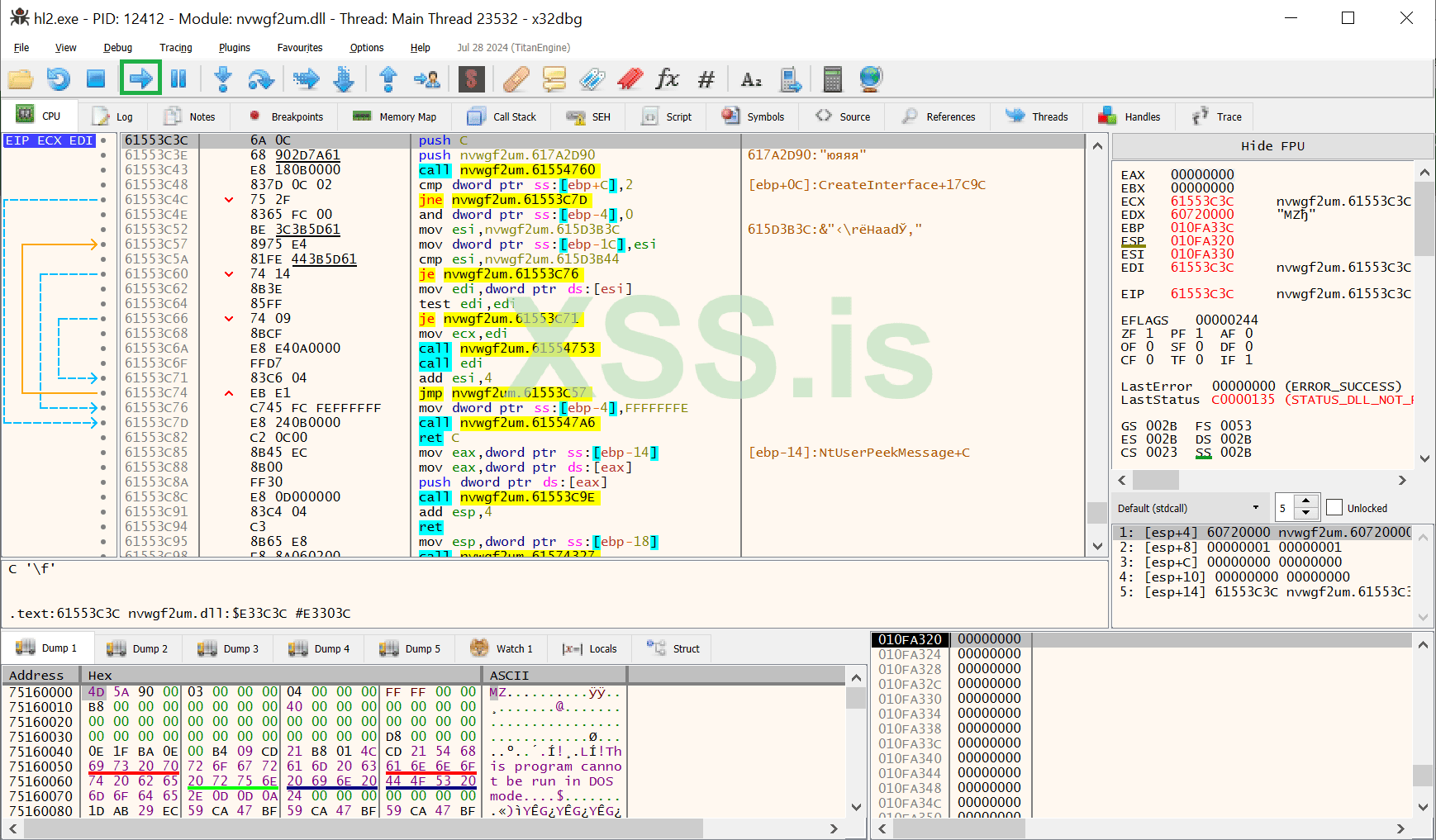Image resolution: width=1436 pixels, height=840 pixels.
Task: Click the hash (#) comments icon
Action: (x=706, y=79)
